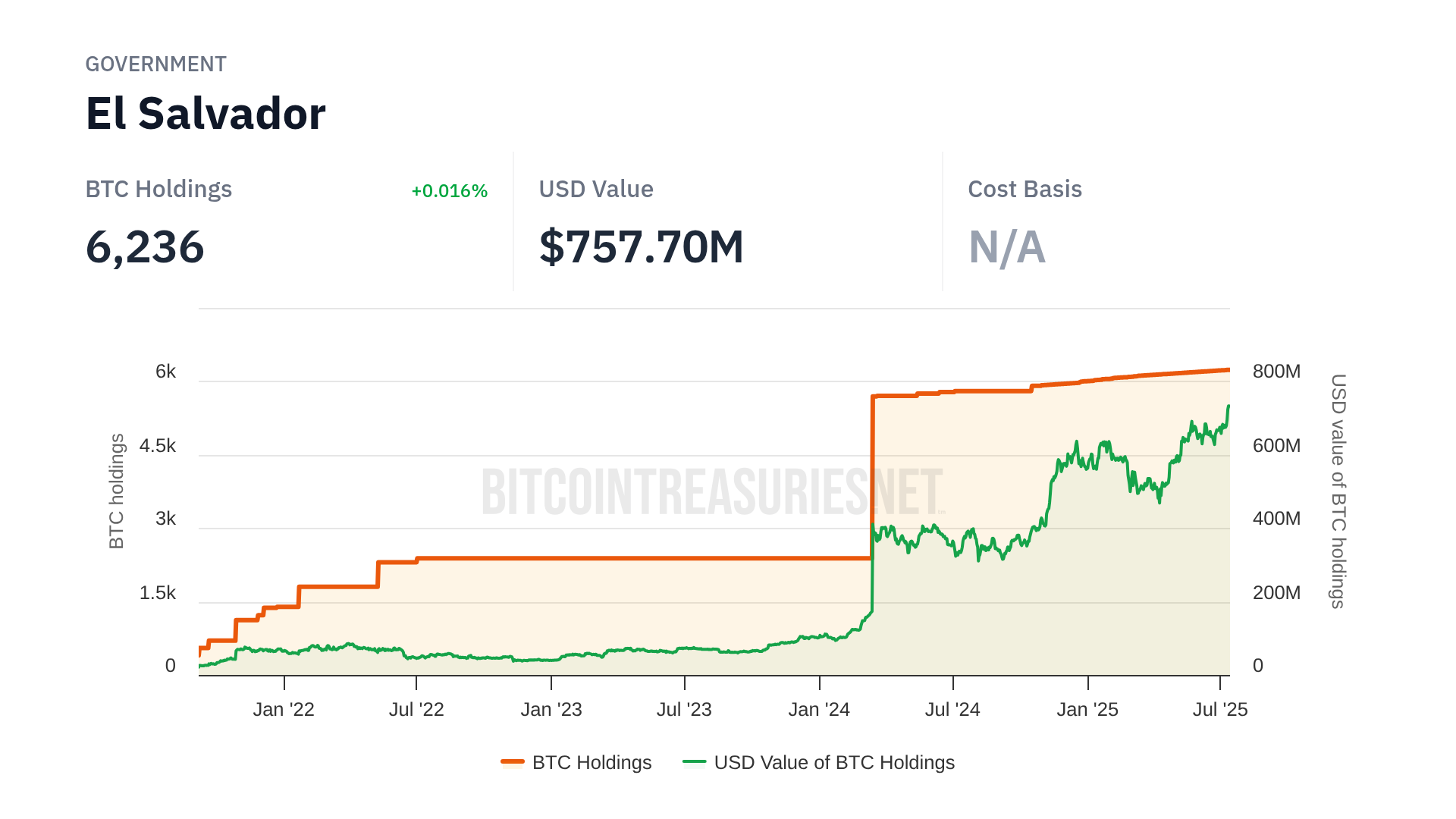Click the Jul '22 axis tick label
Screen dimensions: 1456x819
pyautogui.click(x=416, y=709)
